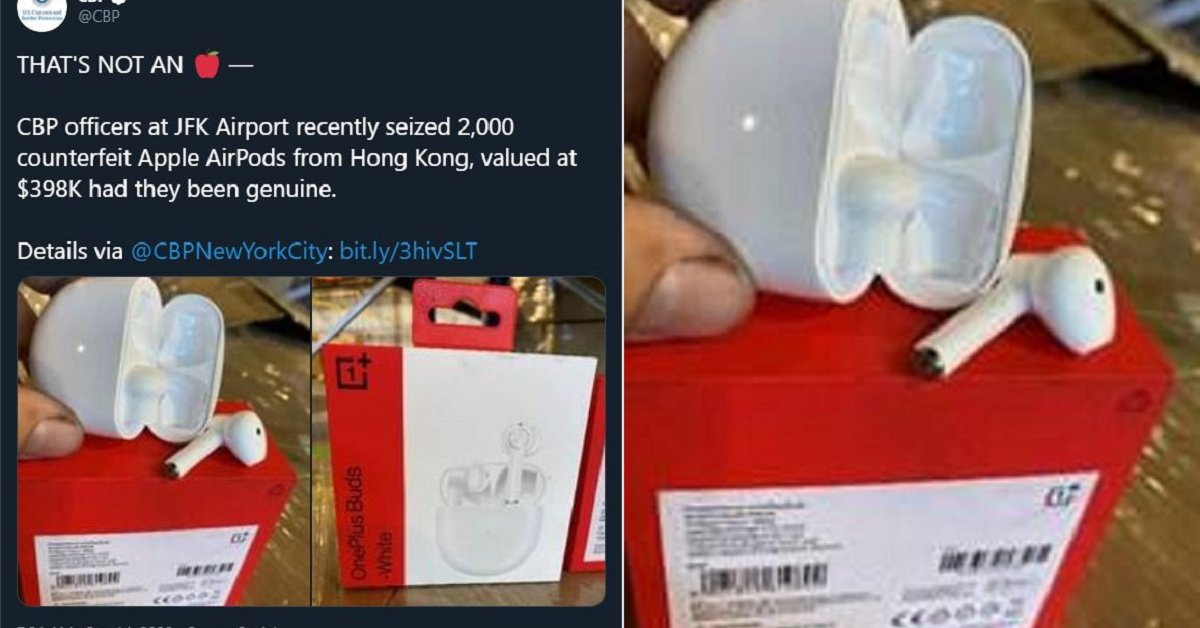This screenshot has width=1200, height=628.
Task: Click small OnePlus logo on large label
Action: pos(1061,496)
